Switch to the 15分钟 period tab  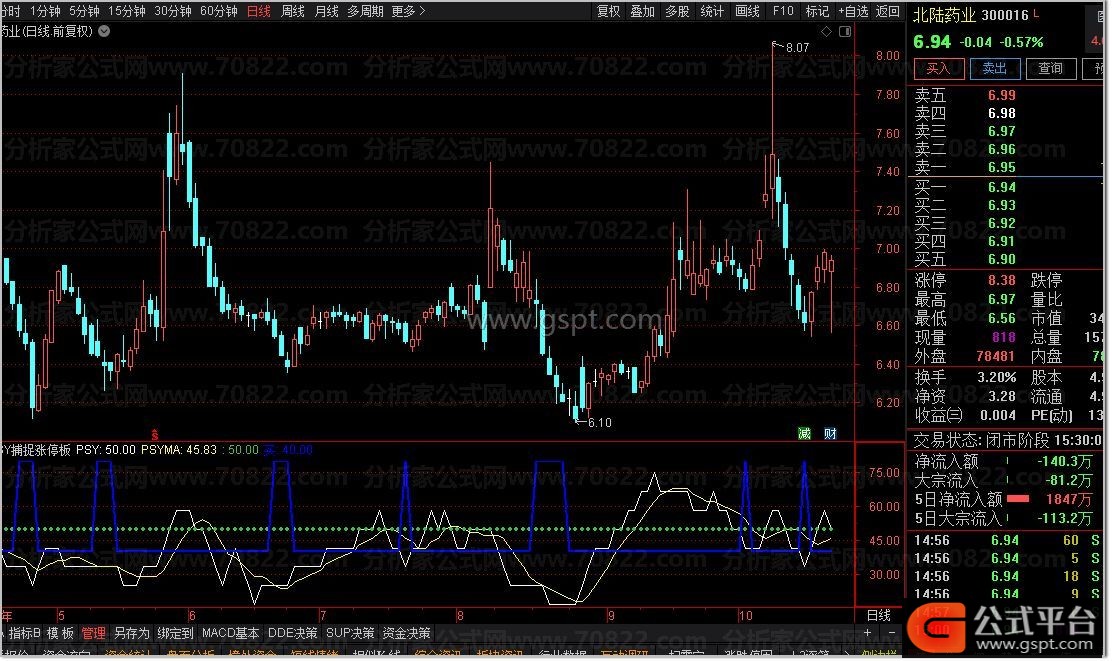click(127, 11)
